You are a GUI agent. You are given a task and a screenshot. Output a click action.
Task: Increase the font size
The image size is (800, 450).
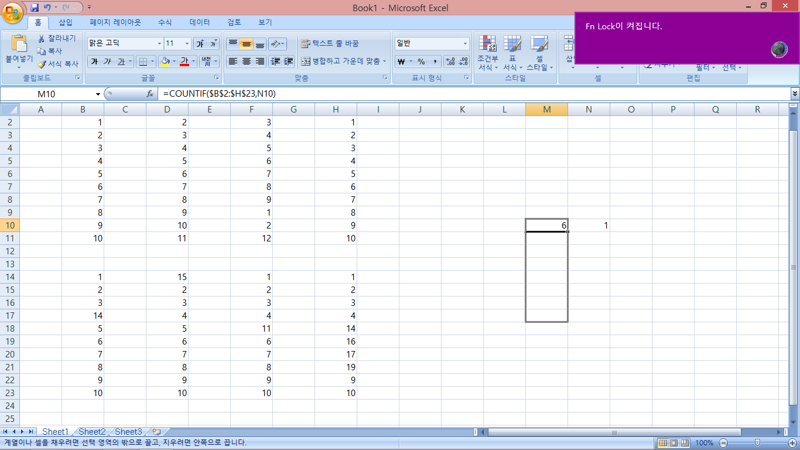tap(200, 44)
